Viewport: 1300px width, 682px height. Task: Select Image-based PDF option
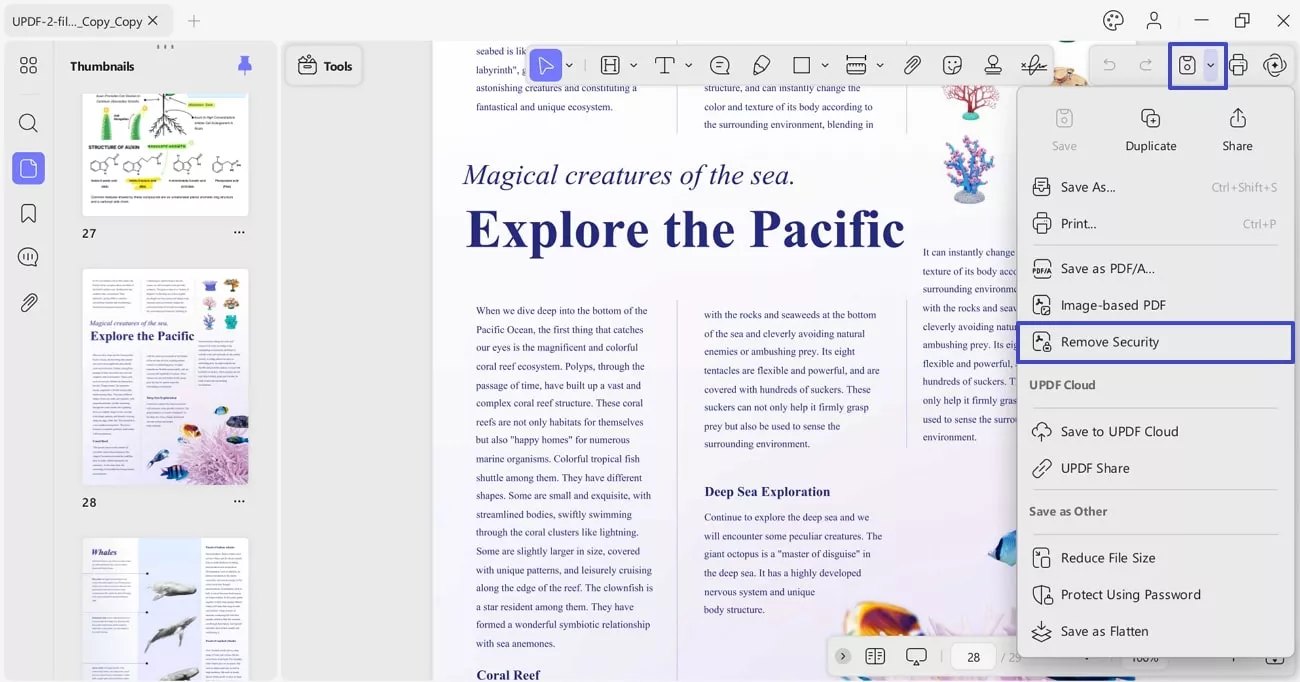(1155, 305)
